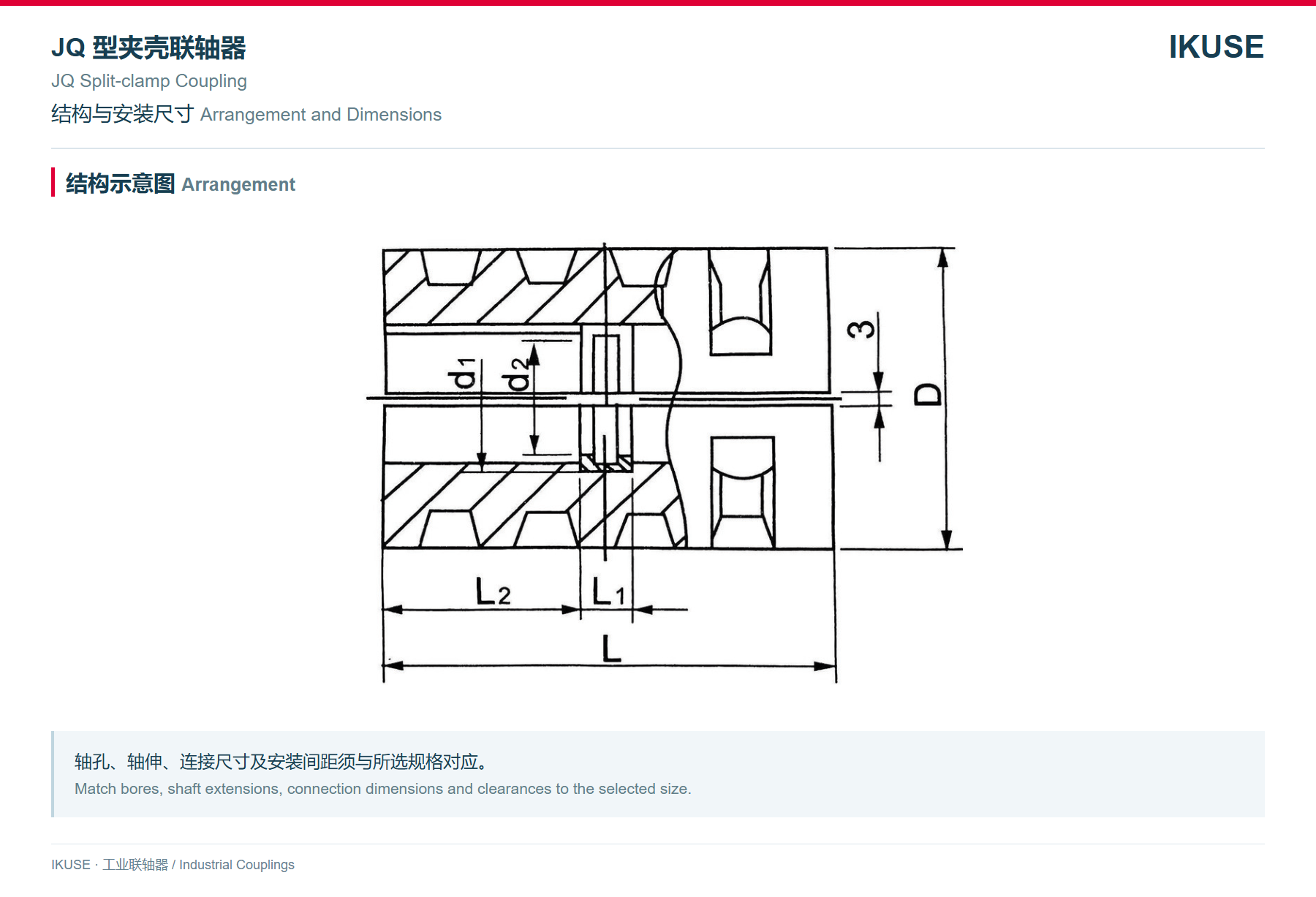Click the IKUSE brand logo

[x=1216, y=48]
